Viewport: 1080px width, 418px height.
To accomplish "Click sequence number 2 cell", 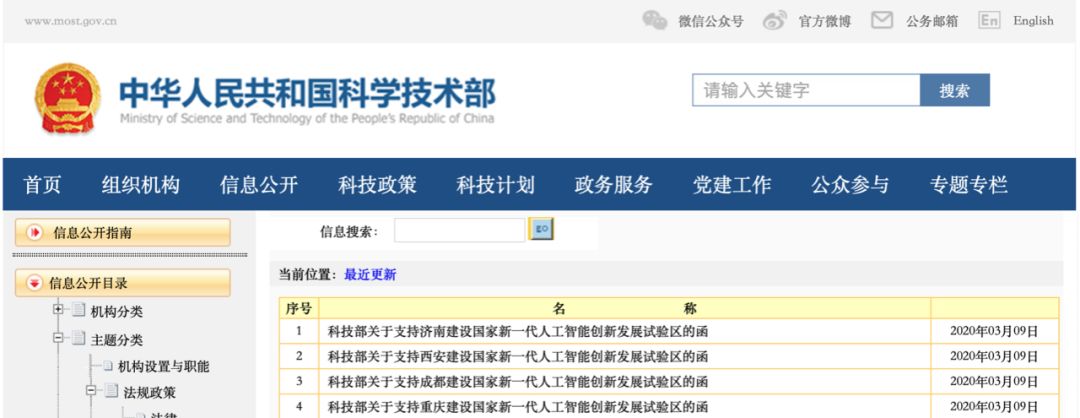I will [299, 356].
